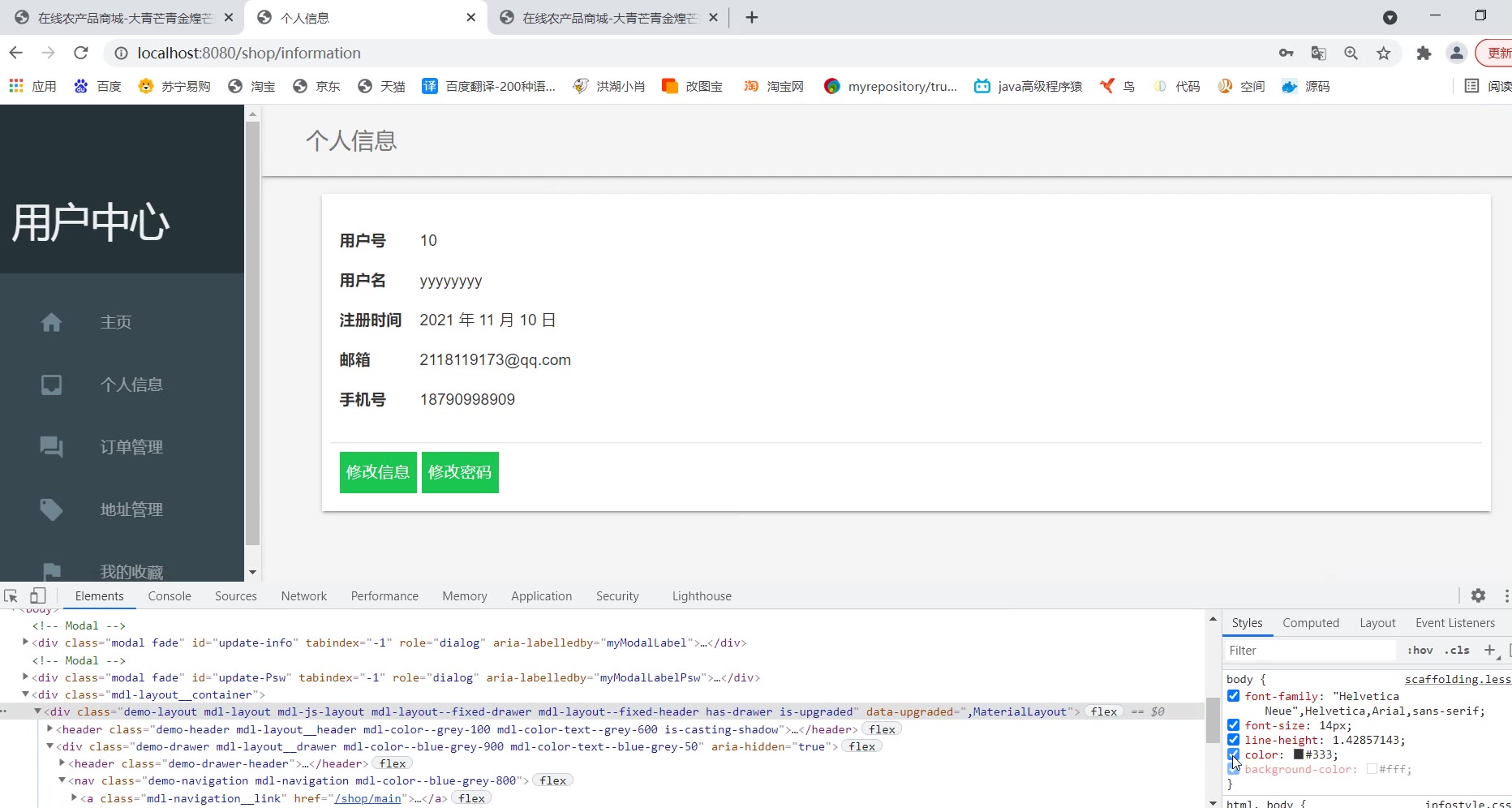Image resolution: width=1512 pixels, height=808 pixels.
Task: Click the inbox icon beside 个人信息
Action: tap(51, 385)
